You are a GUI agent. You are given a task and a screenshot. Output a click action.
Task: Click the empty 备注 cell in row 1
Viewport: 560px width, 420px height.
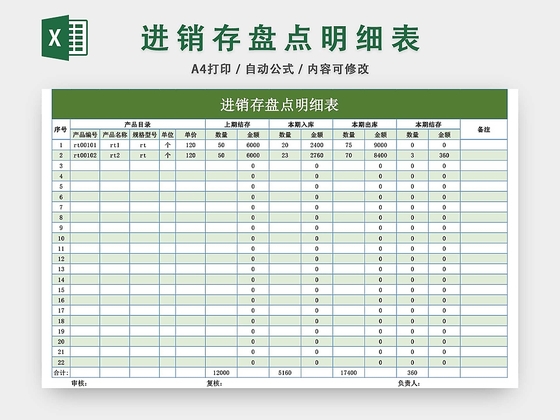pos(484,145)
